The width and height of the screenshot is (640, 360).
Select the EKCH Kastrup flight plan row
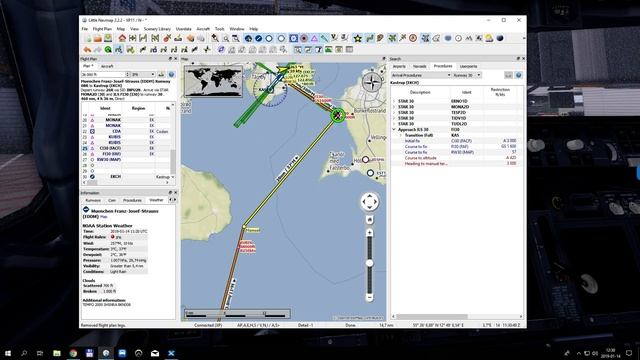[x=127, y=177]
